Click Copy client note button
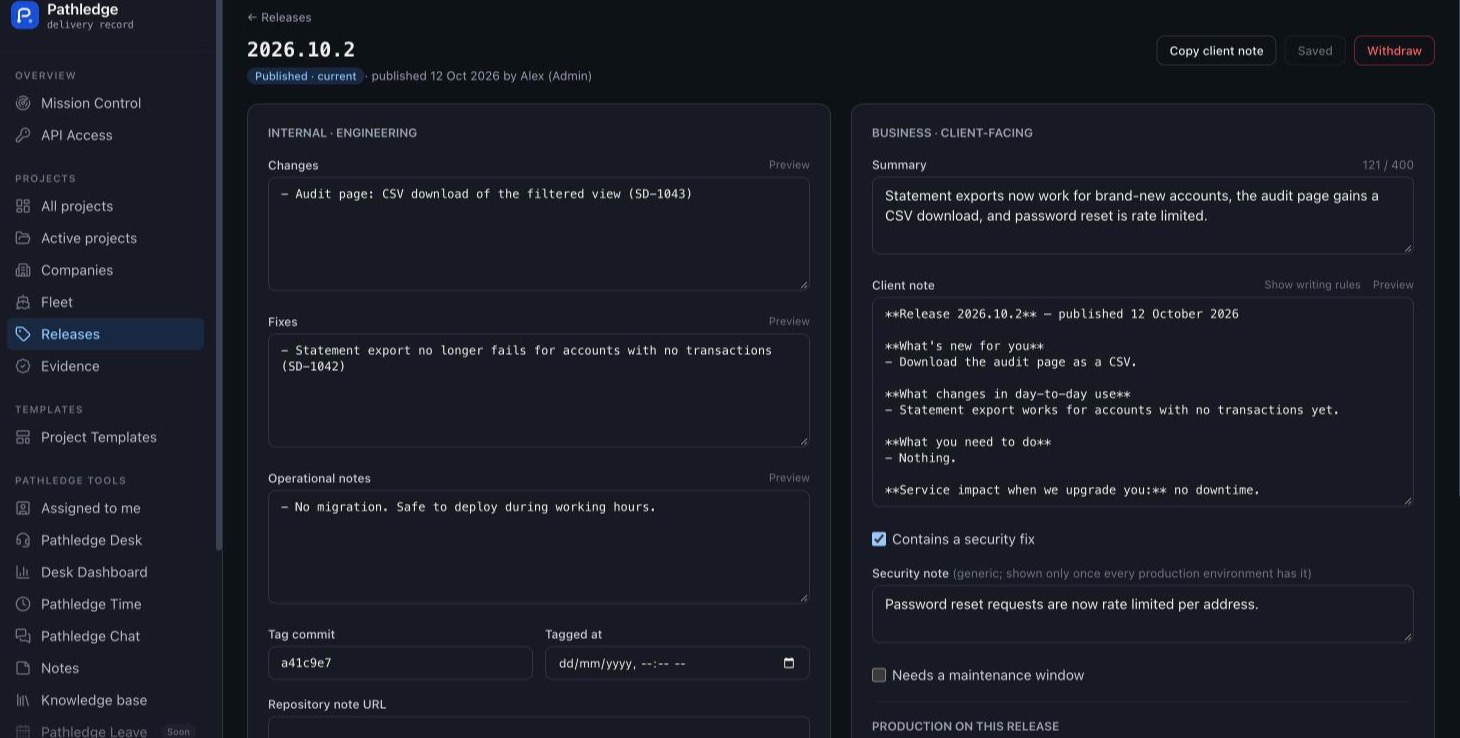1460x738 pixels. (1216, 51)
